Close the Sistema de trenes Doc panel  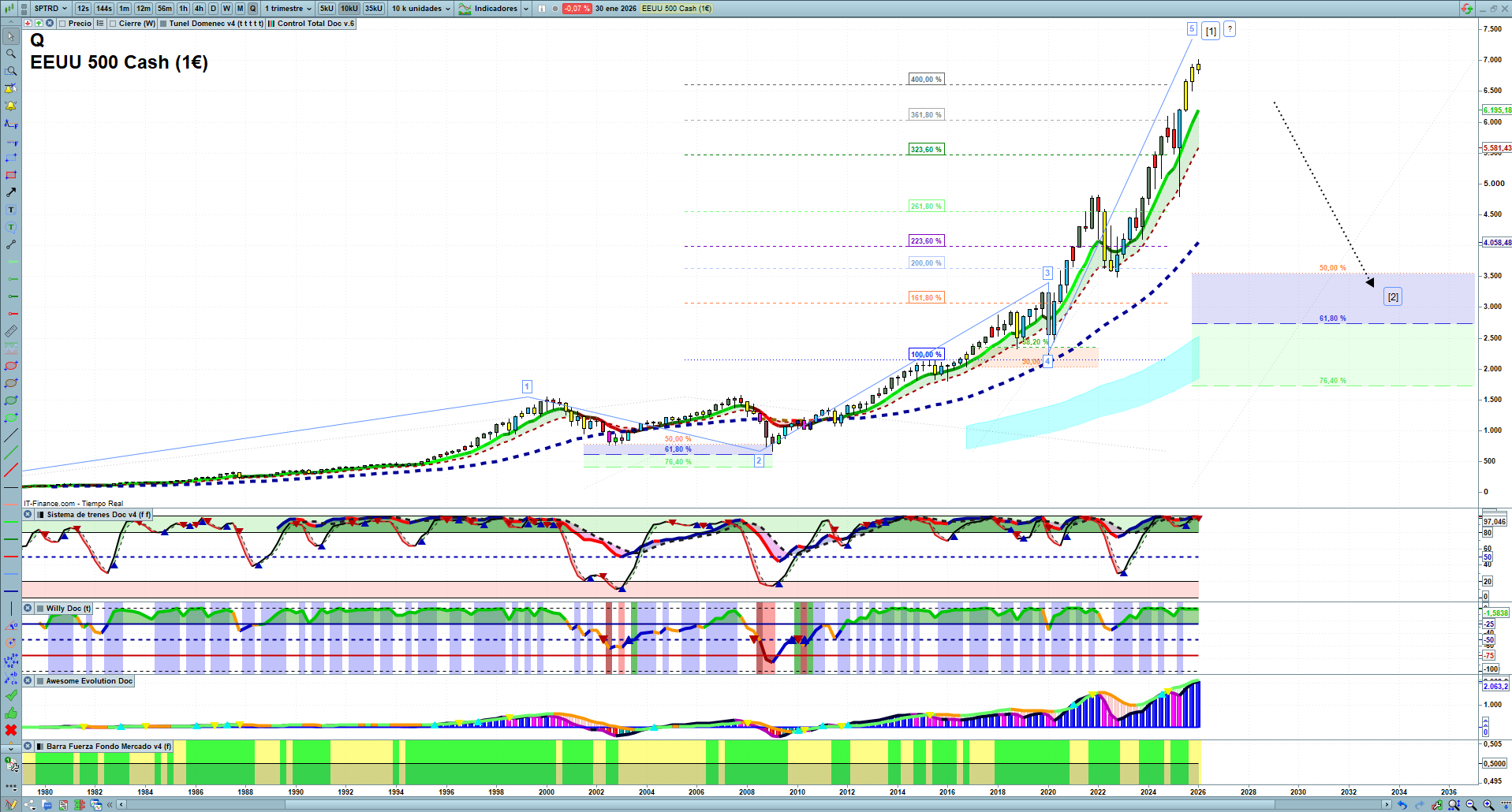(28, 515)
